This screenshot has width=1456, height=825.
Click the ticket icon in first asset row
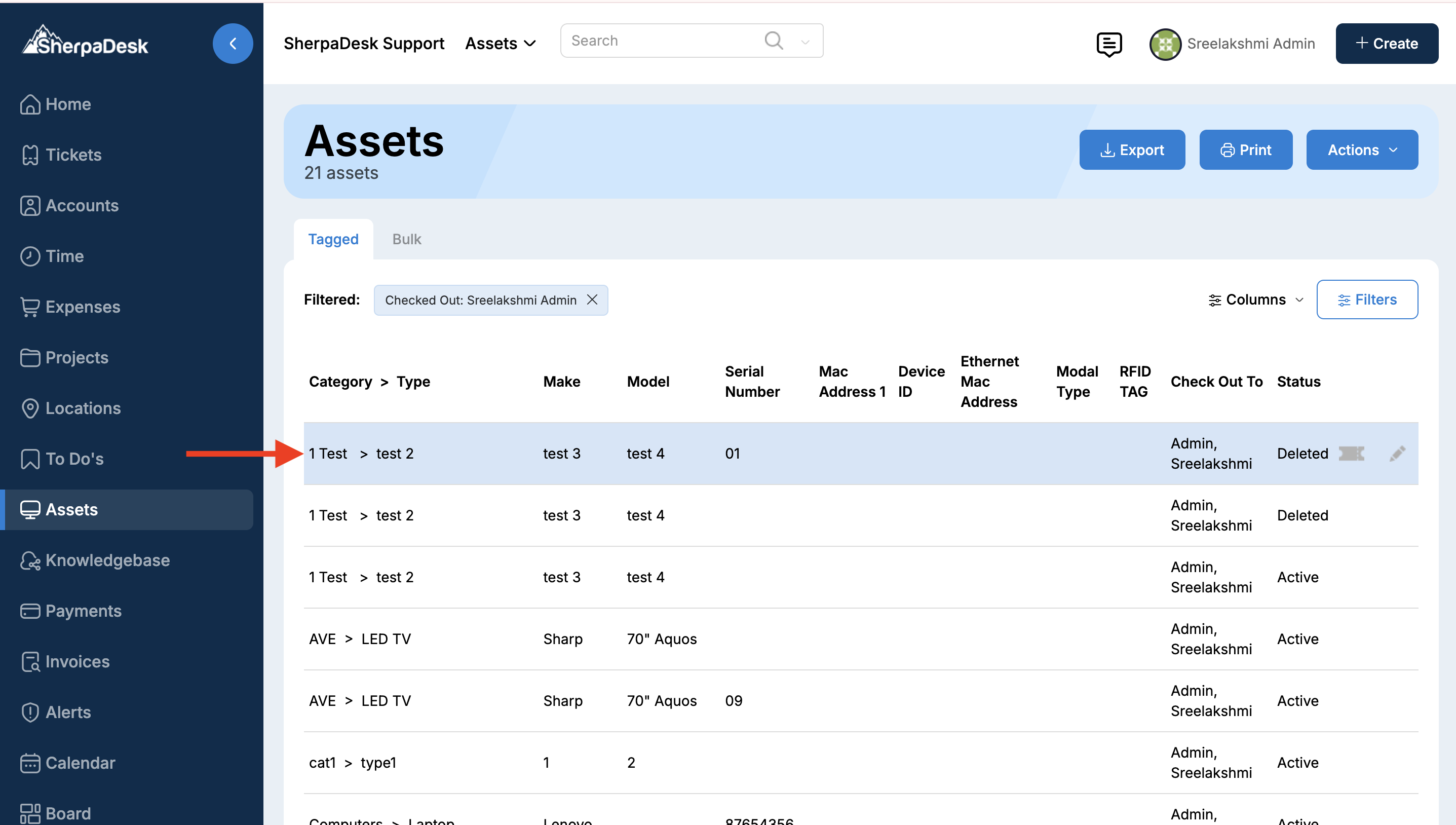point(1351,454)
